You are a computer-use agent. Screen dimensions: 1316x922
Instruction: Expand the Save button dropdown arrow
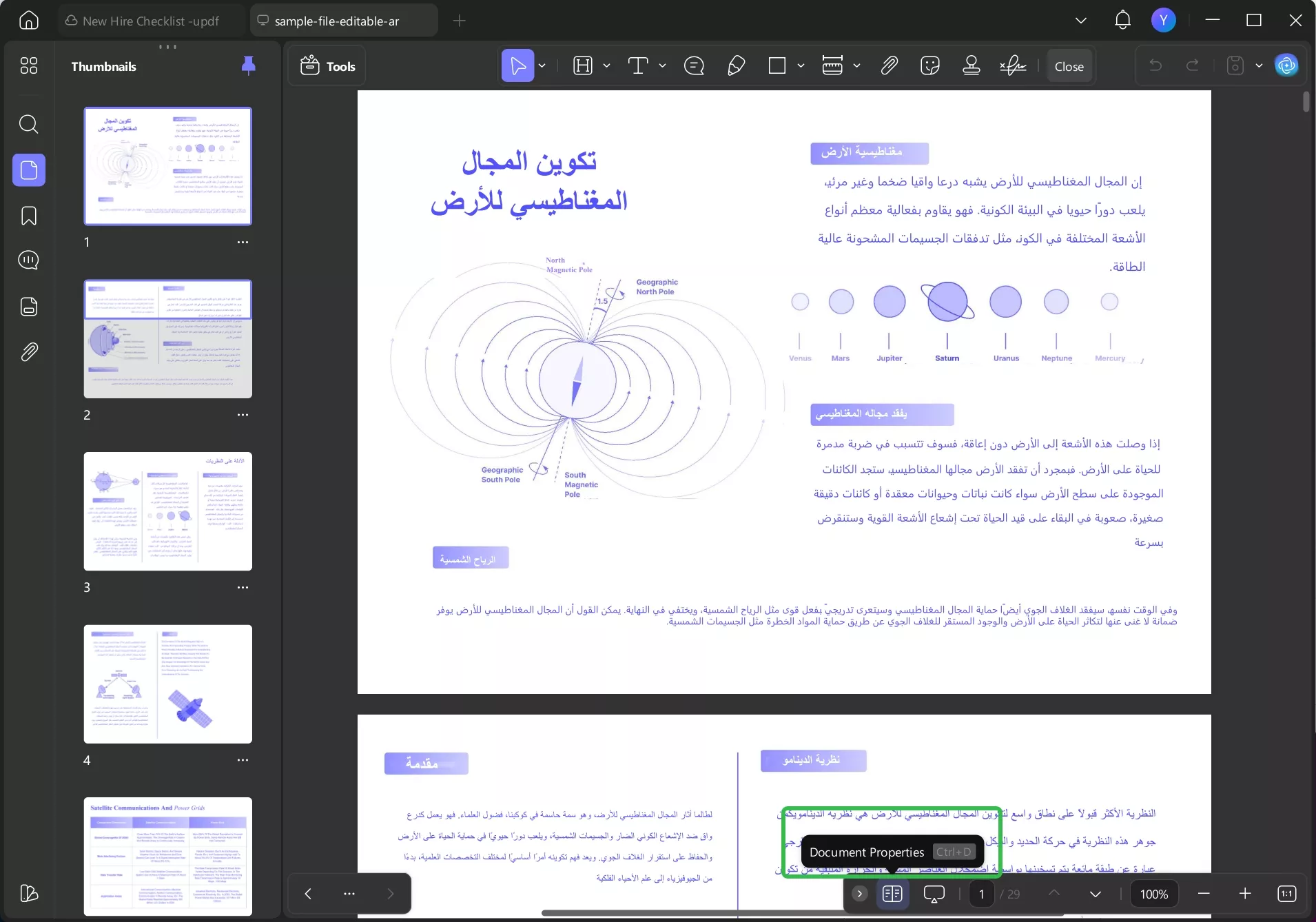[1260, 65]
